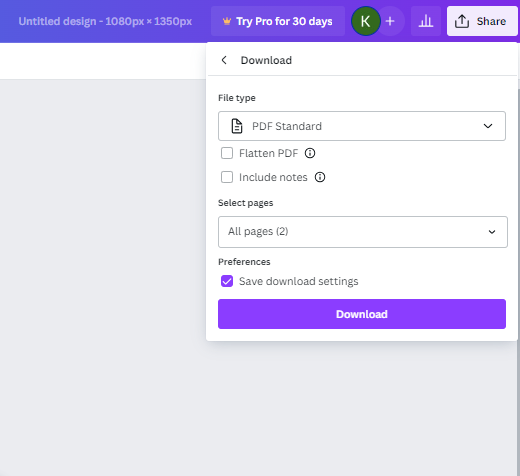This screenshot has height=476, width=520.
Task: Expand the All pages (2) dropdown
Action: tap(363, 232)
